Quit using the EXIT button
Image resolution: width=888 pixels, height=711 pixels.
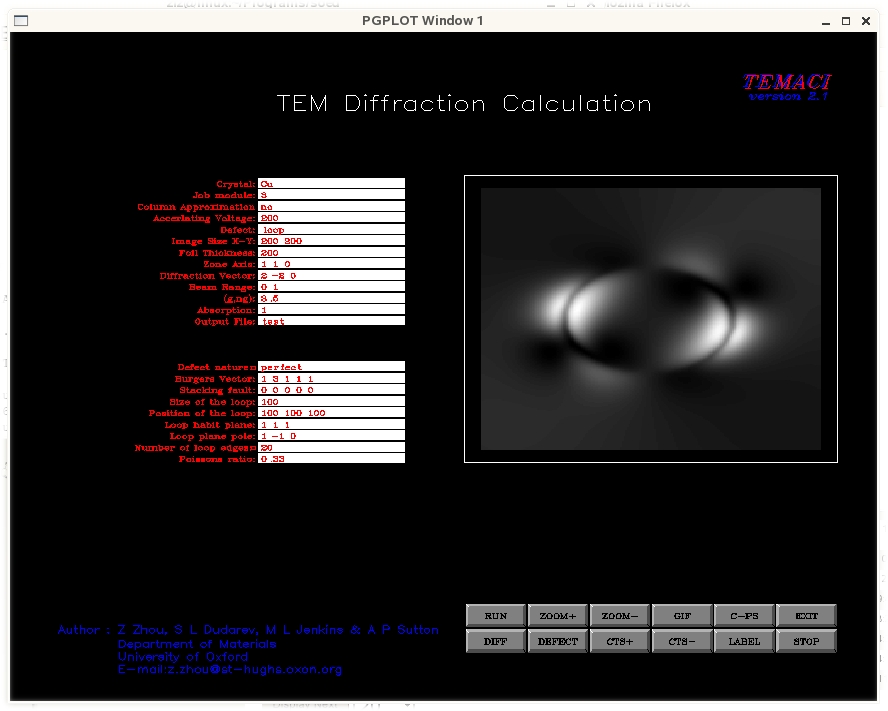(806, 616)
